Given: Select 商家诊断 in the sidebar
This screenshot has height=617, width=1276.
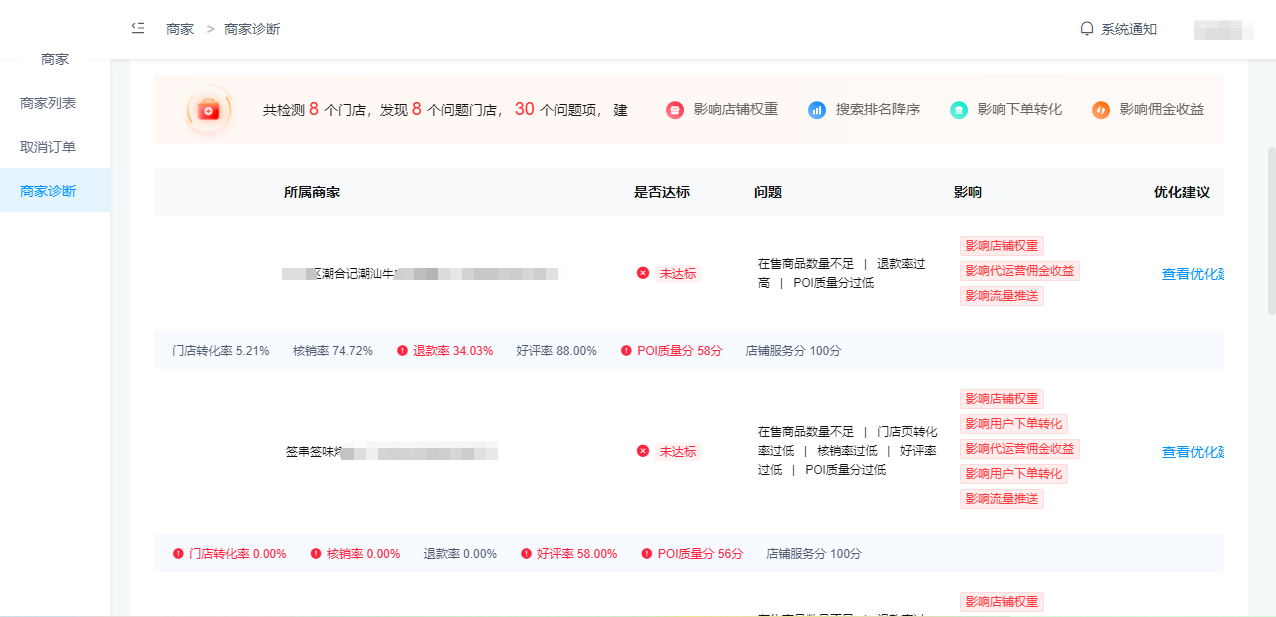Looking at the screenshot, I should pos(48,191).
